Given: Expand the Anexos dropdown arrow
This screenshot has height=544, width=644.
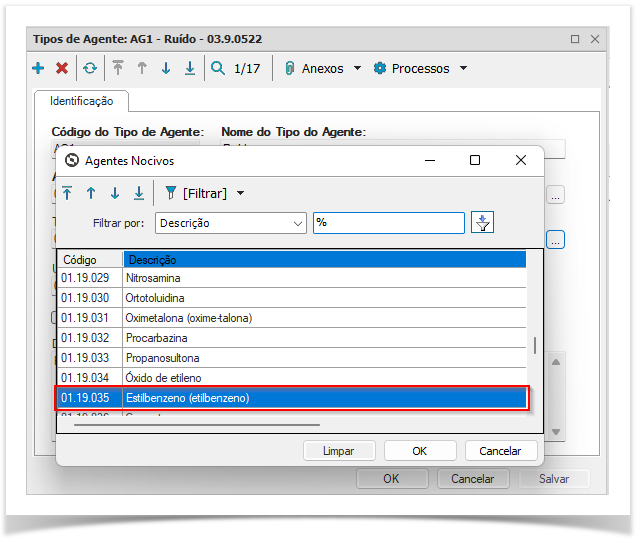Looking at the screenshot, I should click(x=357, y=68).
